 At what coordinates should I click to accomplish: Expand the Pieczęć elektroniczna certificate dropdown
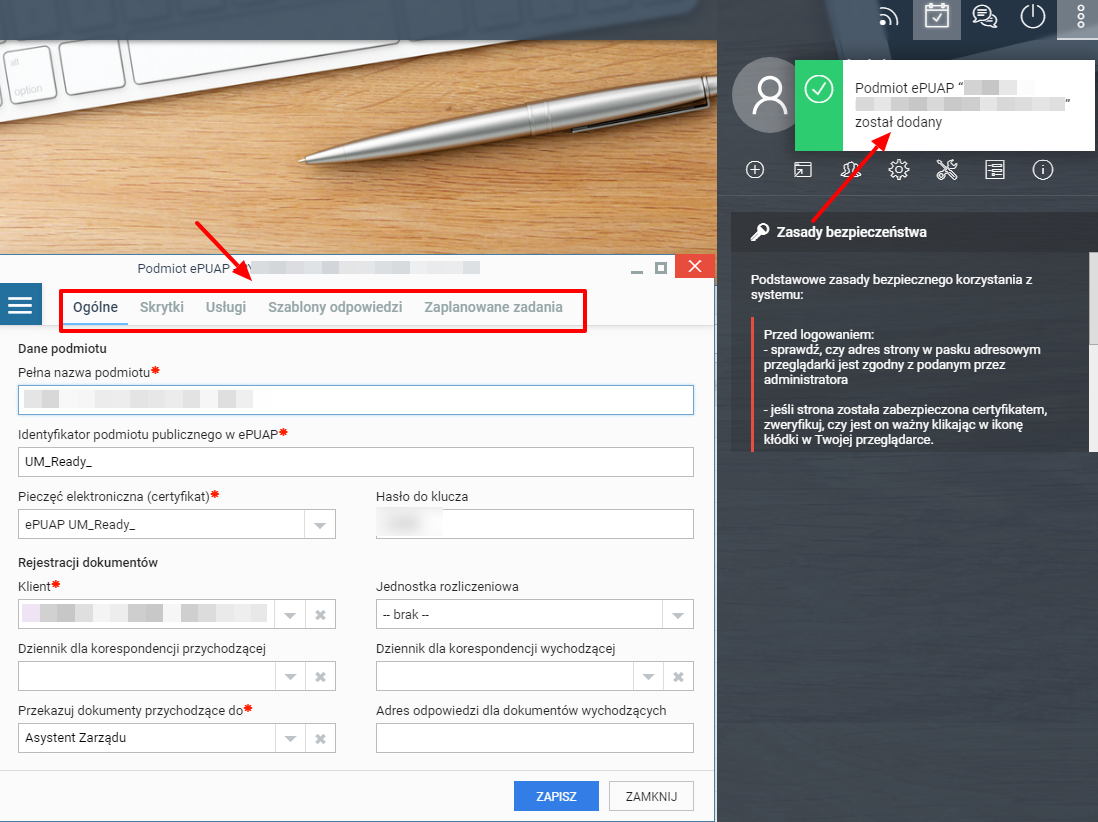point(320,525)
